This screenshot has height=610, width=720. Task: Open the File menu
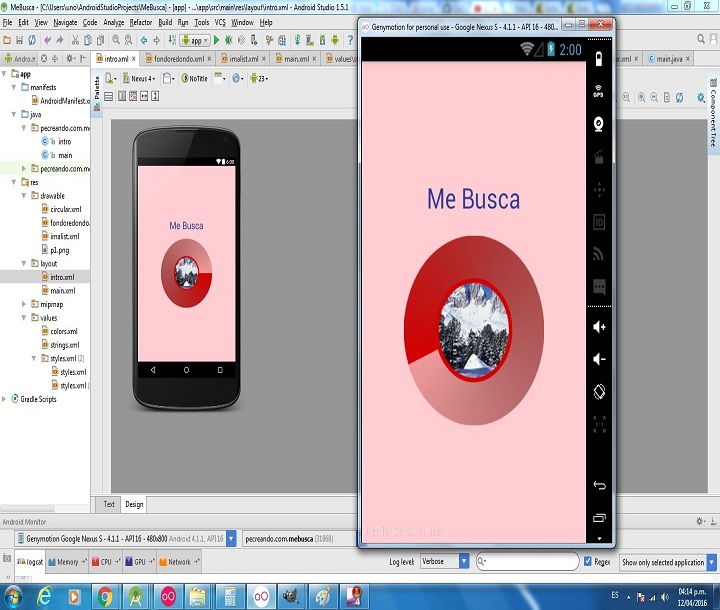[x=7, y=23]
